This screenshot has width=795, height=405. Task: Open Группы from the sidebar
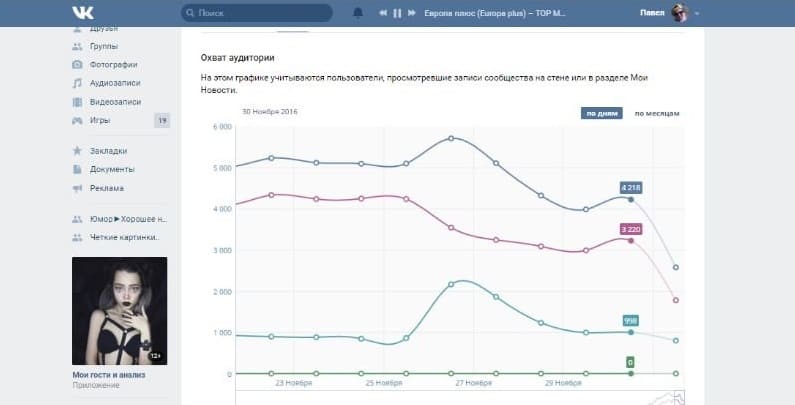(103, 46)
